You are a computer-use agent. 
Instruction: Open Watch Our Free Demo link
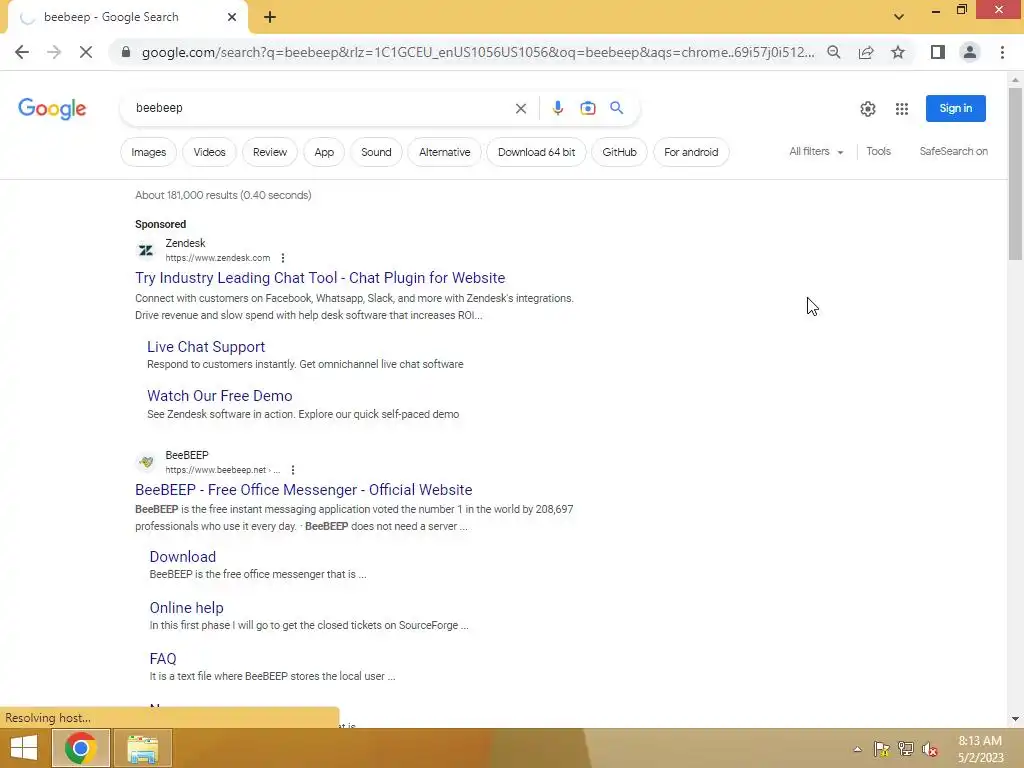tap(219, 396)
